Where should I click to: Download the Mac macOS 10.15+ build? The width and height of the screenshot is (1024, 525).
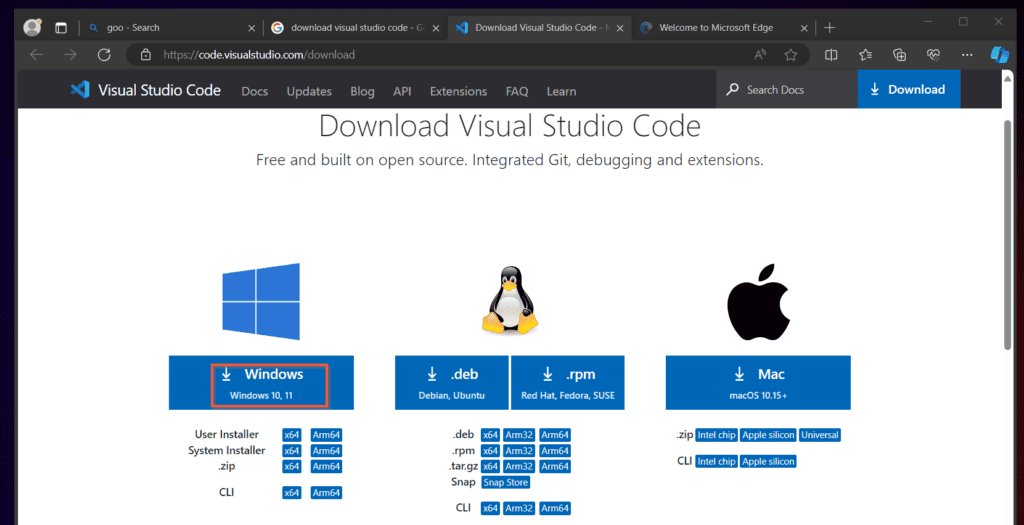[x=758, y=383]
